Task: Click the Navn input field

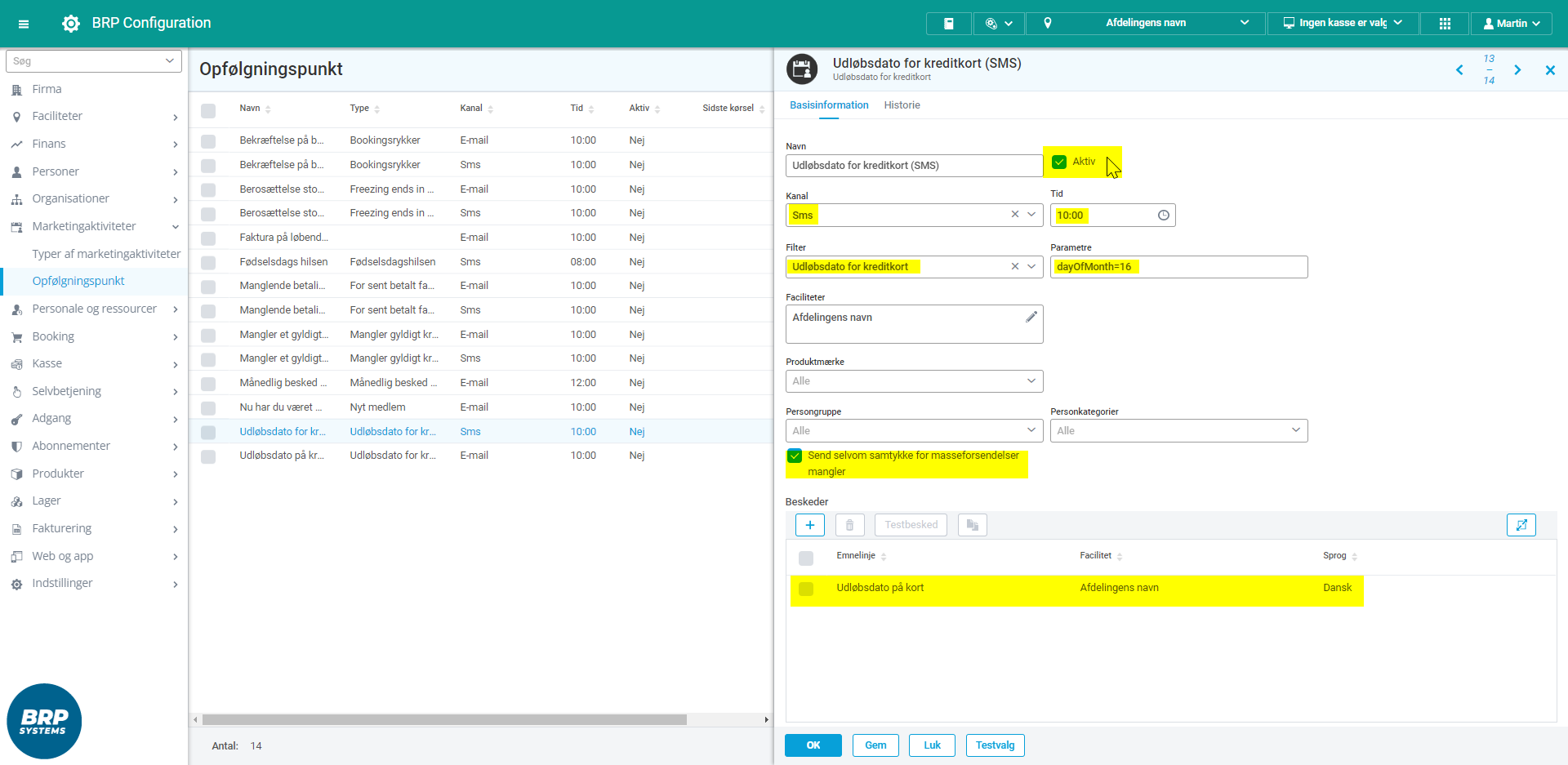Action: [914, 166]
